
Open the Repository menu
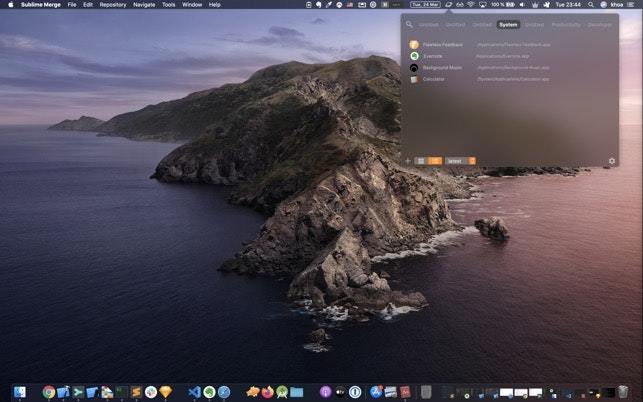[113, 5]
